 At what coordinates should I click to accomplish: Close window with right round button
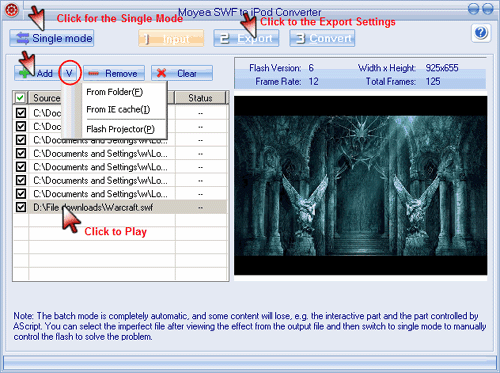click(488, 9)
